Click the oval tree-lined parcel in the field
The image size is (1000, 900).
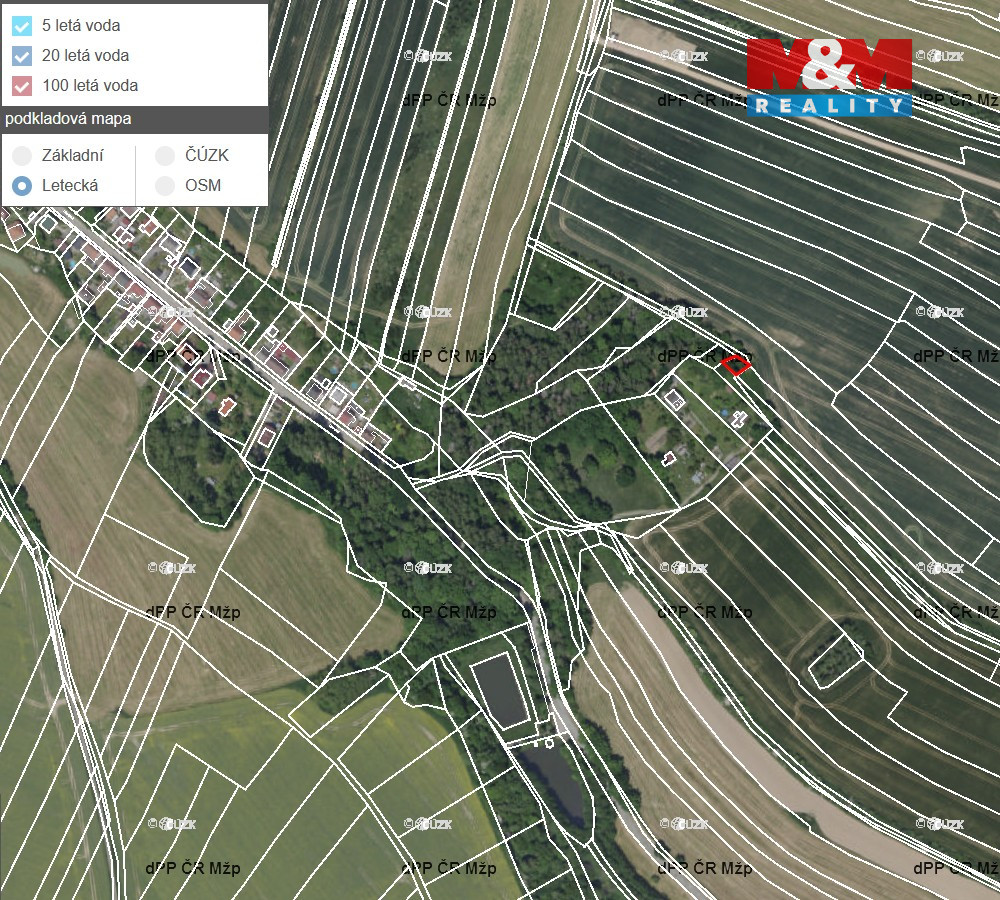pyautogui.click(x=835, y=655)
